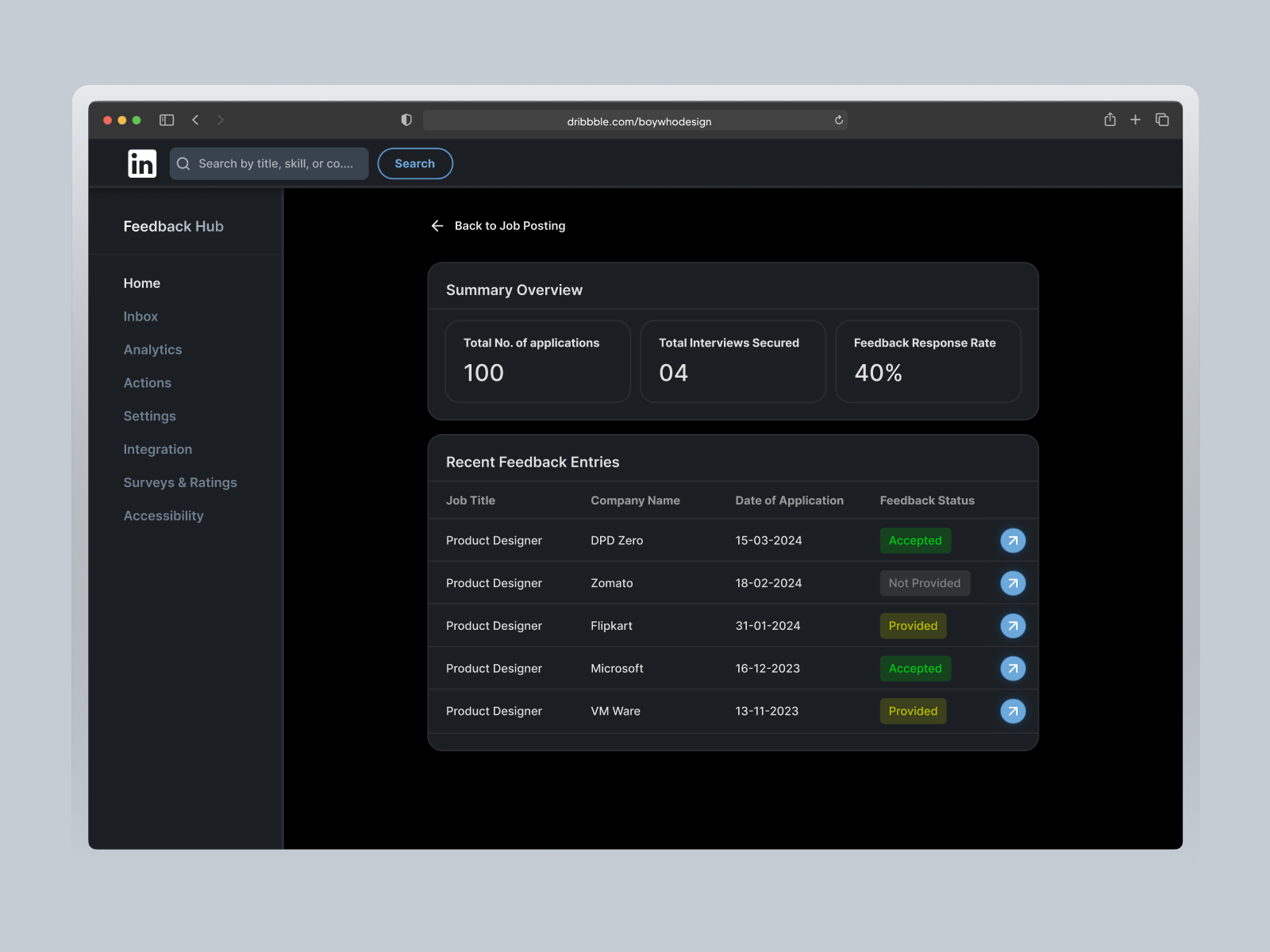
Task: Click the DPD Zero company cell
Action: [x=617, y=540]
